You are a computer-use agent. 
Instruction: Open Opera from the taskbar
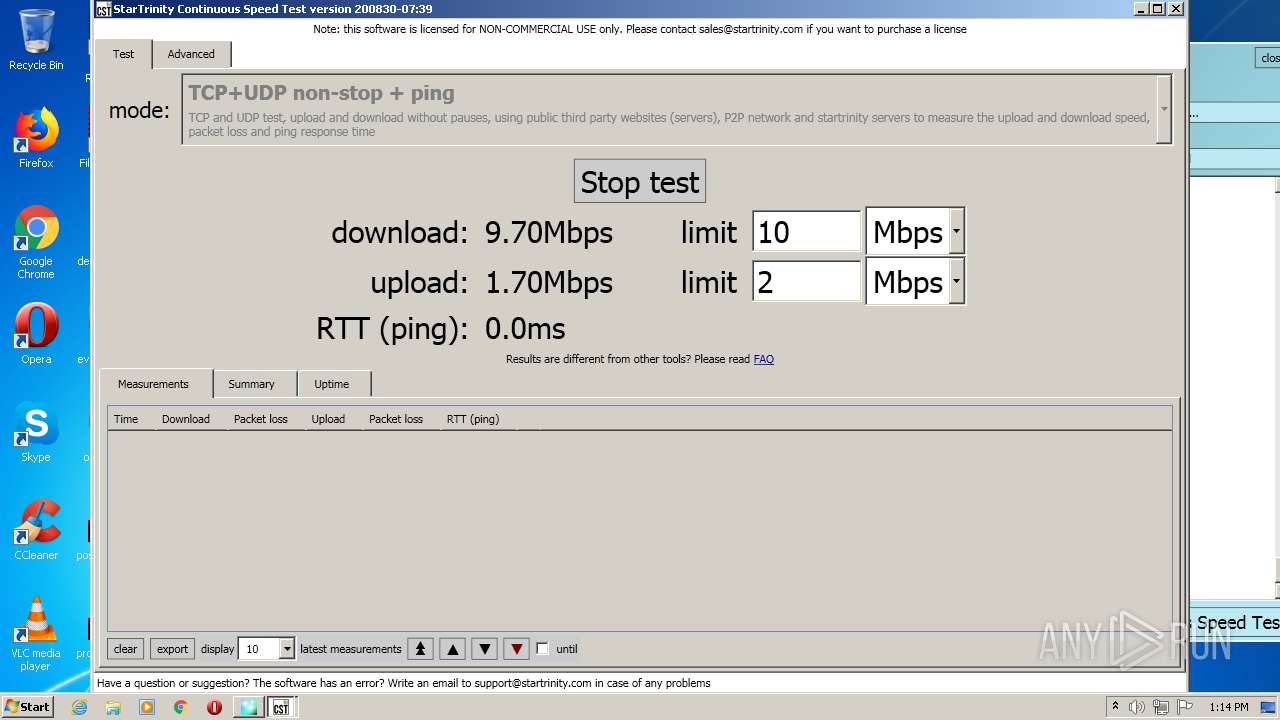tap(214, 707)
